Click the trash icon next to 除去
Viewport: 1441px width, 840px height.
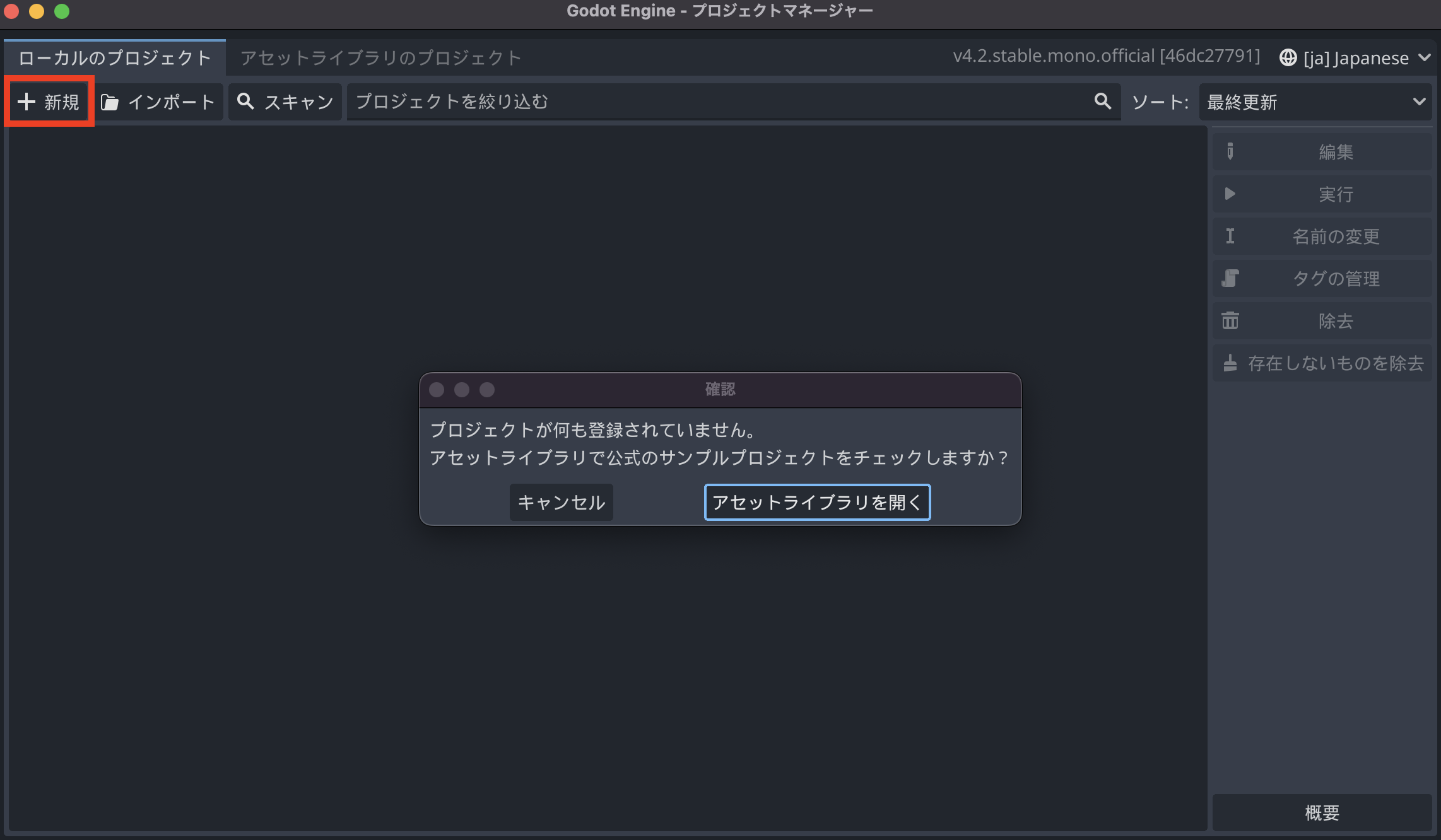coord(1229,320)
